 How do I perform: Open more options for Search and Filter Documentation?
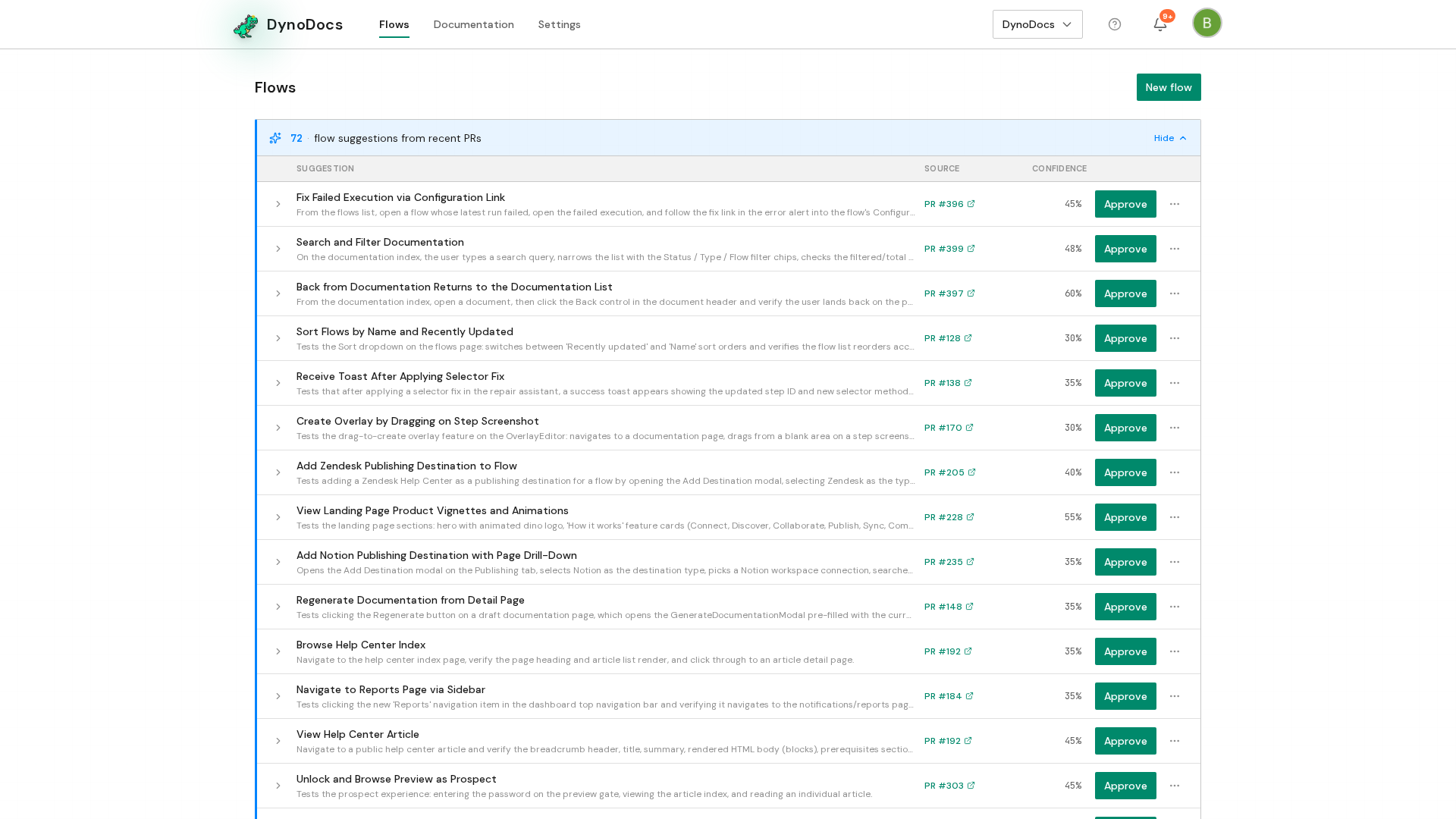1175,249
